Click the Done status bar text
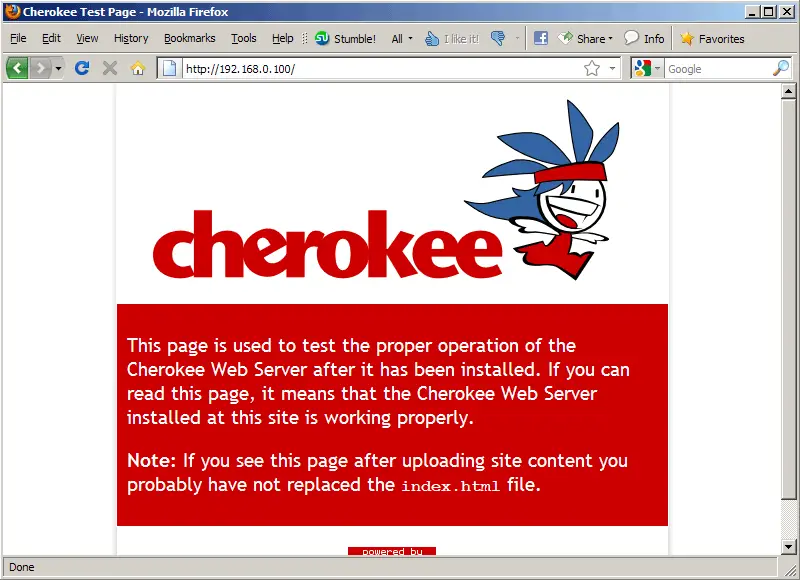 pos(22,567)
